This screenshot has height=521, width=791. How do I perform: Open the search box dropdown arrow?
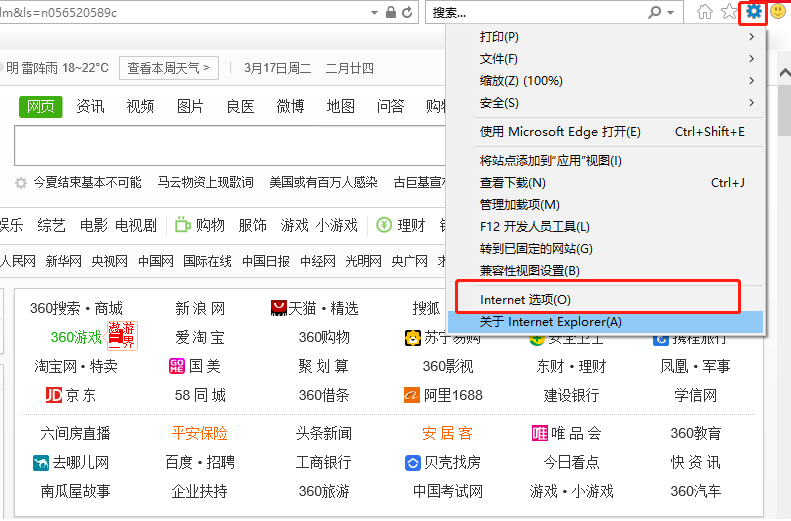coord(672,13)
